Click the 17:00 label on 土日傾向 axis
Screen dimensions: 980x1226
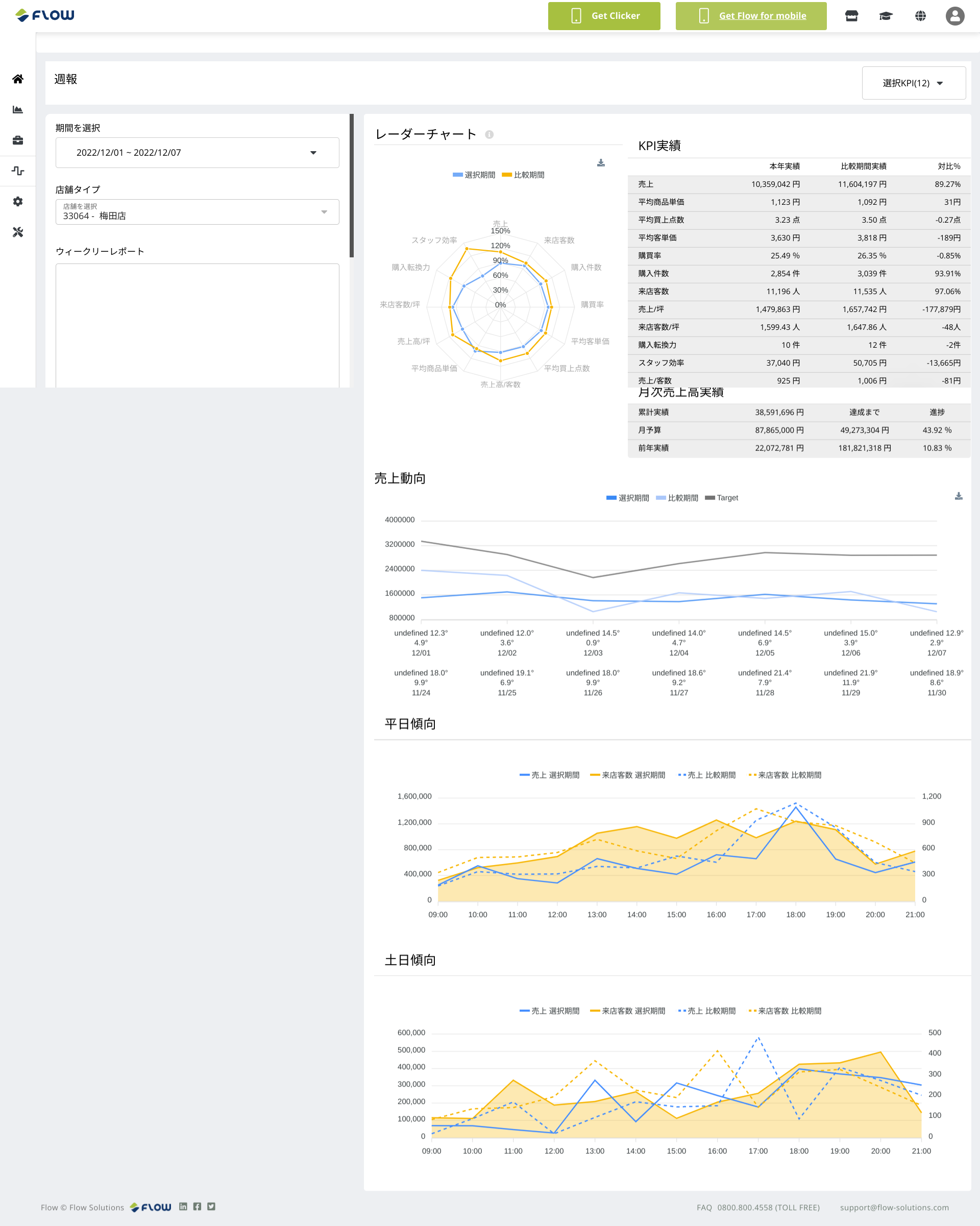click(x=758, y=1151)
